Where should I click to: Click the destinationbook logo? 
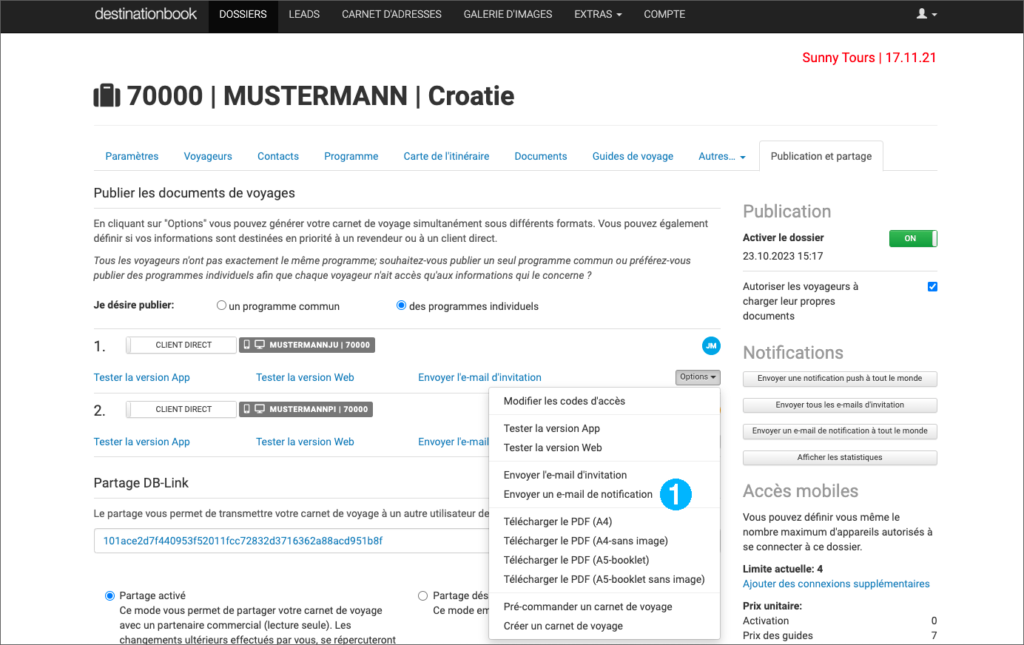click(x=145, y=15)
